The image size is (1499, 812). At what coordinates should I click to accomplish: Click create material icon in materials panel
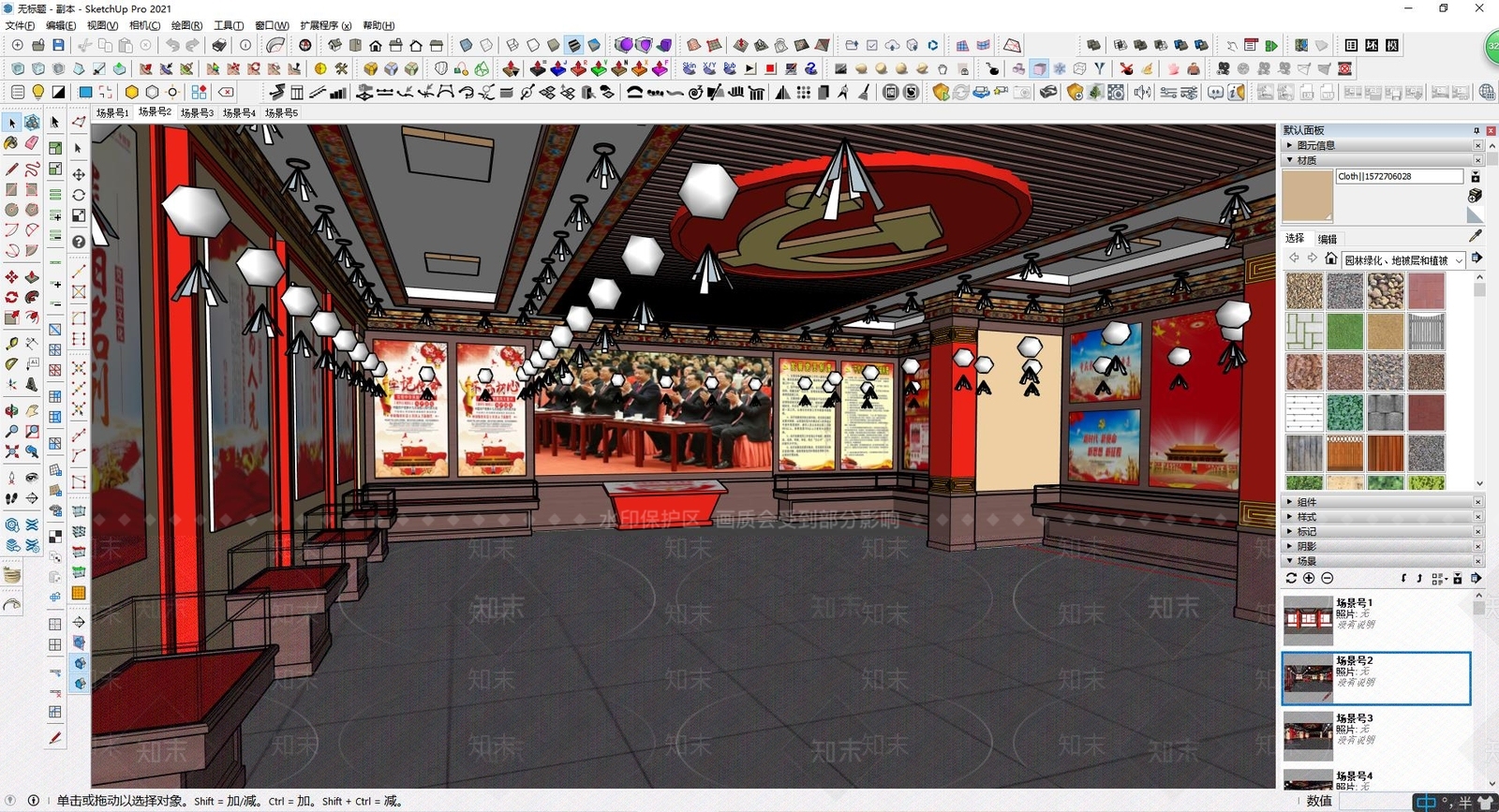pos(1475,195)
